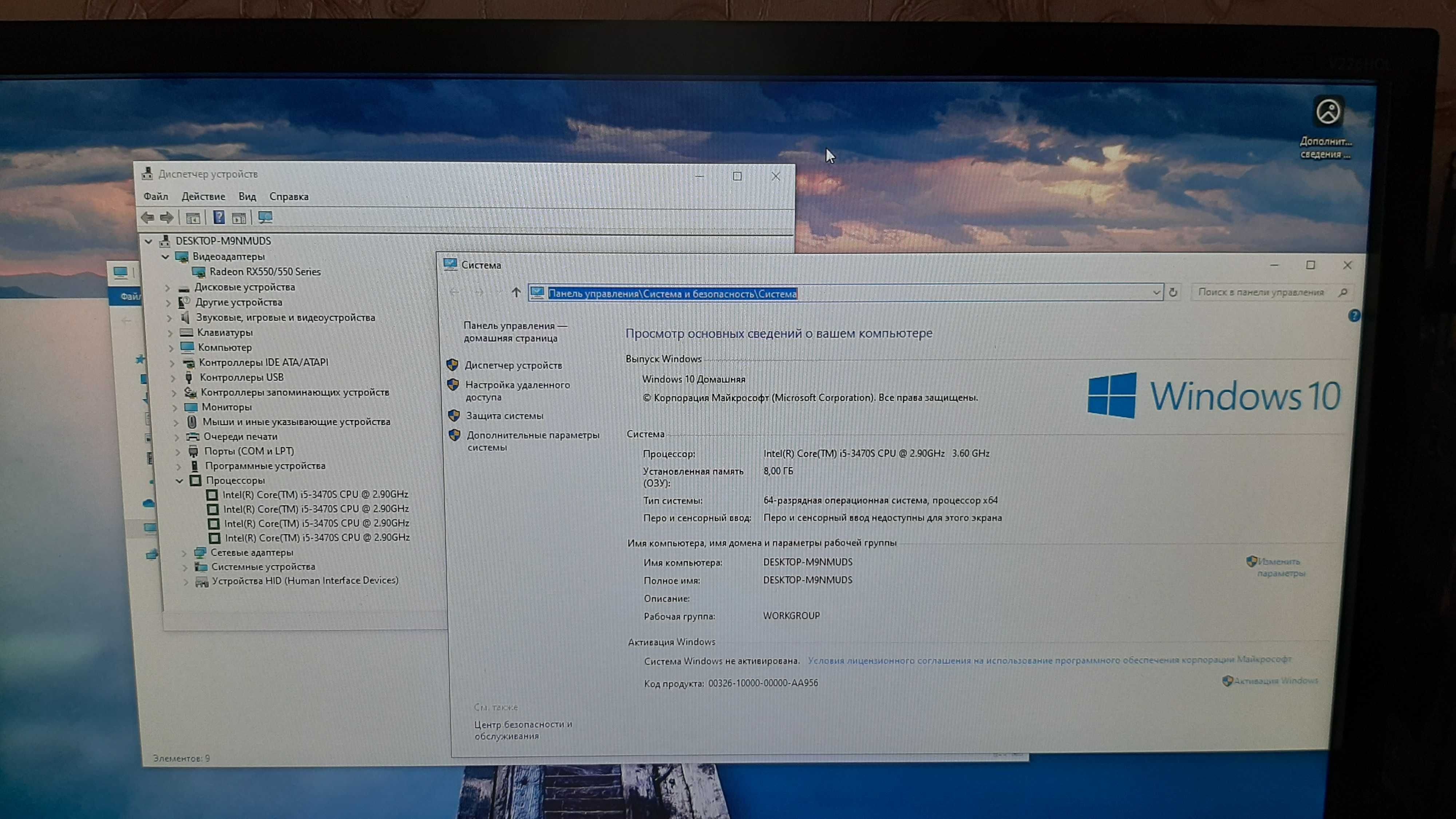The height and width of the screenshot is (819, 1456).
Task: Open Дополнительные параметры системы link
Action: (x=533, y=441)
